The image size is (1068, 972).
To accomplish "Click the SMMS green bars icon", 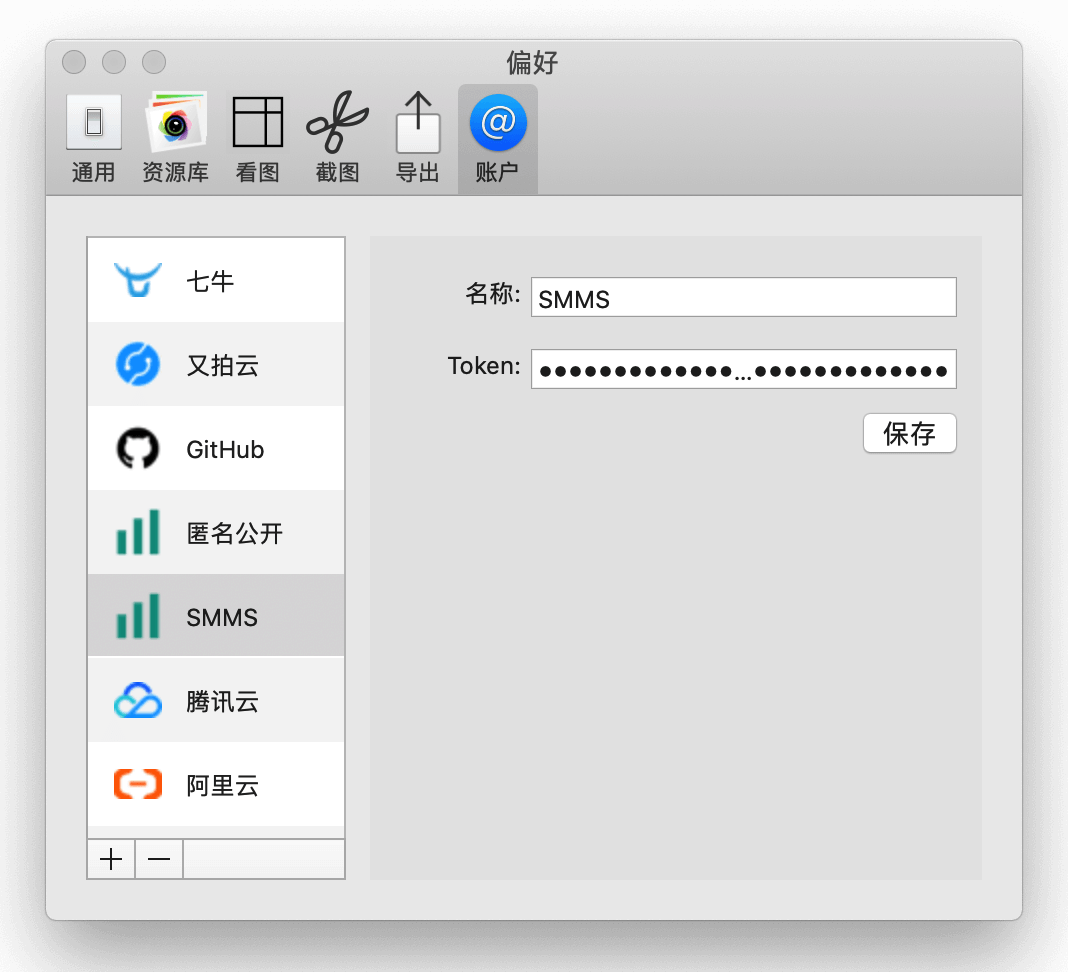I will [x=138, y=616].
